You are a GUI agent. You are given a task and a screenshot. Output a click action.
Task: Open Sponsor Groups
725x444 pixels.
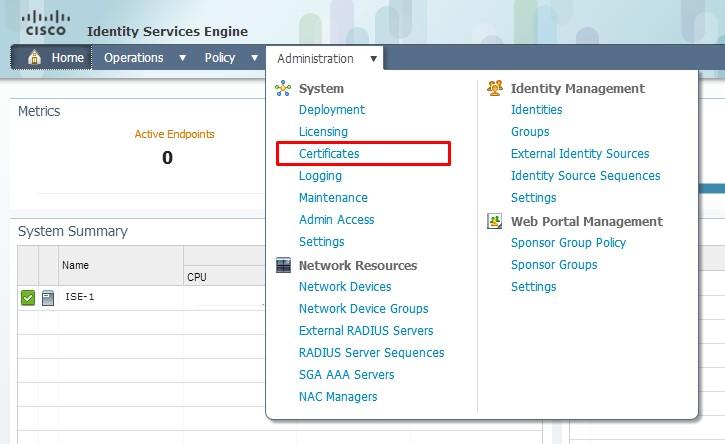click(554, 265)
